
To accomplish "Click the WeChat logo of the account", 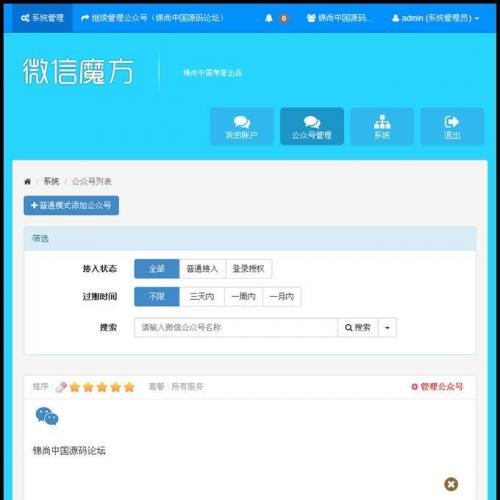I will point(47,416).
